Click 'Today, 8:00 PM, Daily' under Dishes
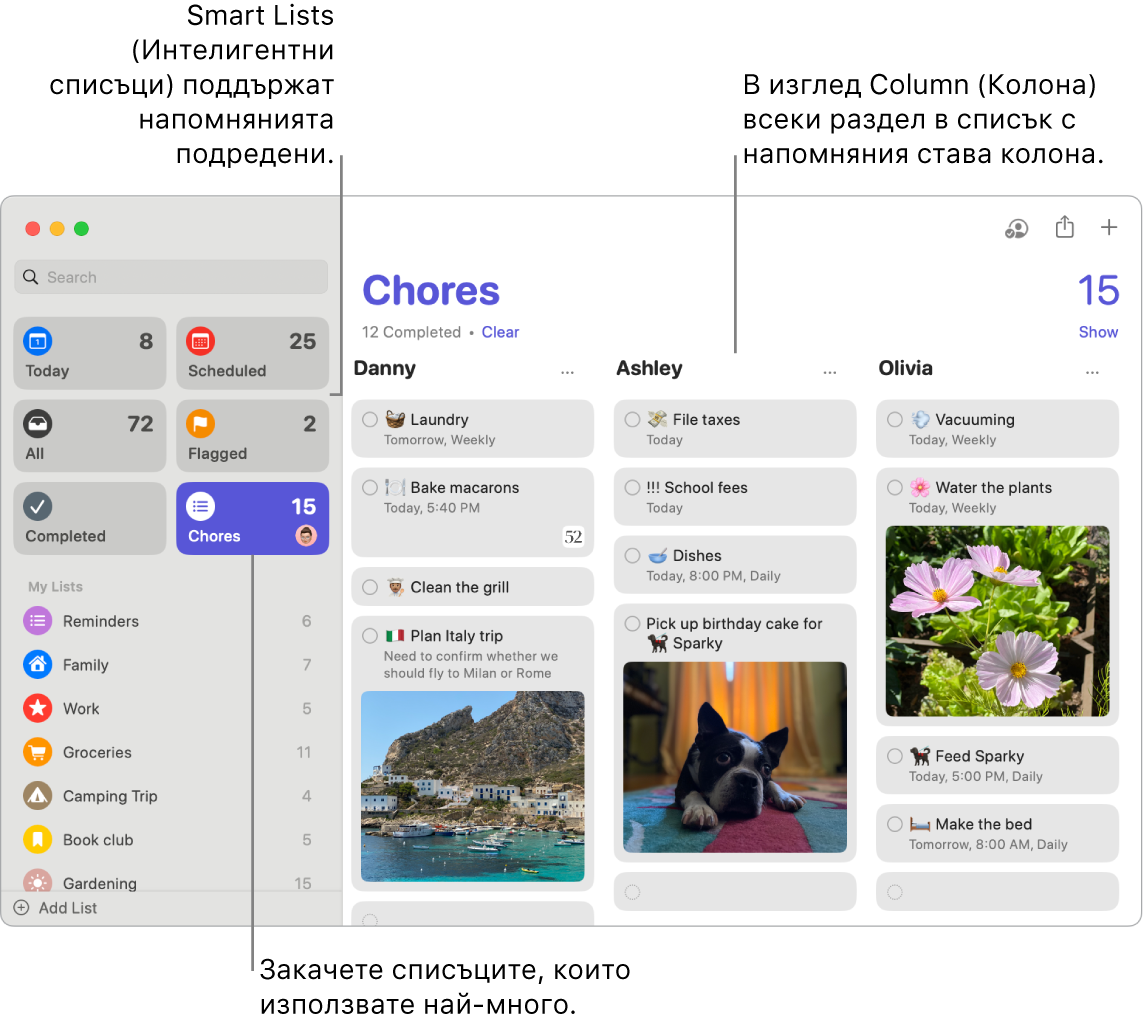1144x1027 pixels. pos(714,576)
